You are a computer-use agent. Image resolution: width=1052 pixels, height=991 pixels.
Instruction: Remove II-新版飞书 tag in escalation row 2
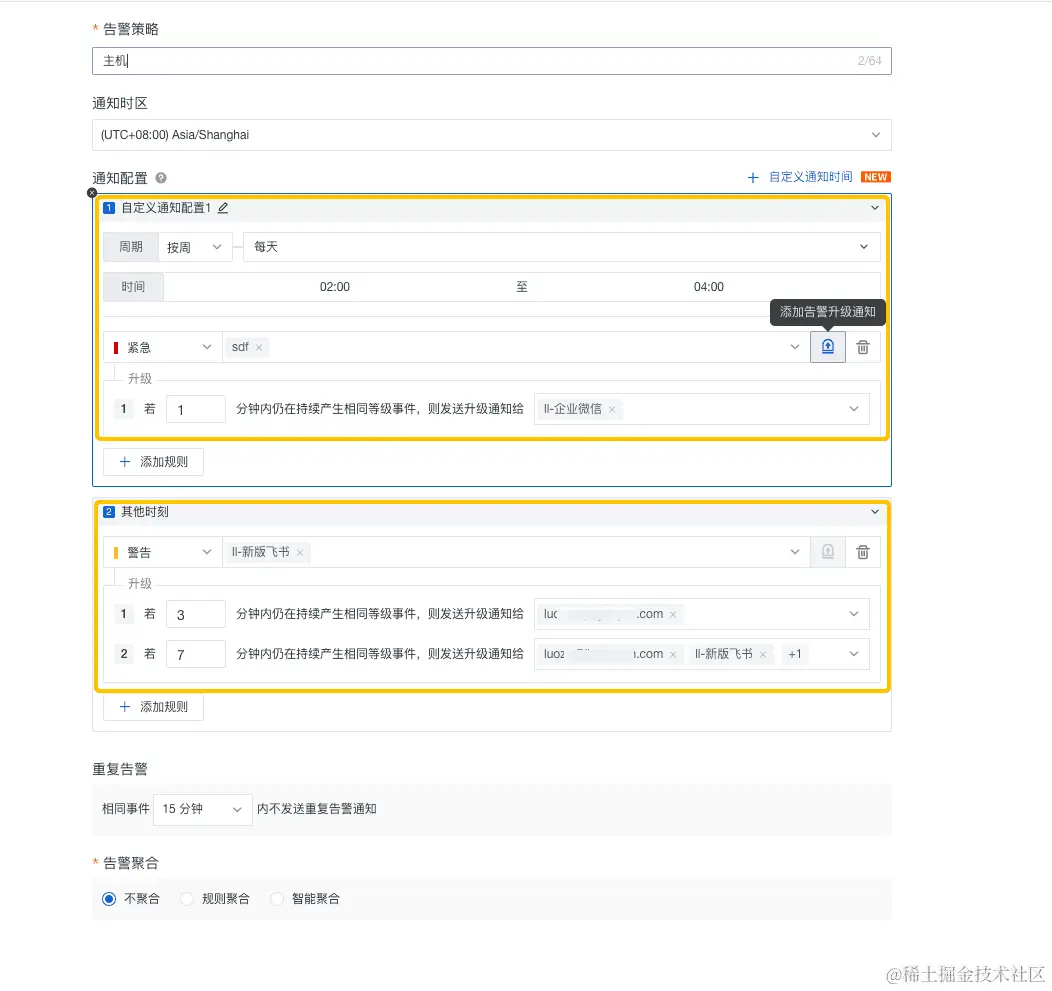coord(763,654)
